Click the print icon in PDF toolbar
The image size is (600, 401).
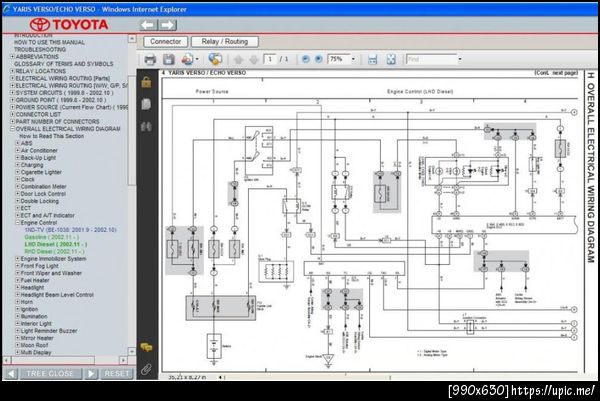(150, 59)
